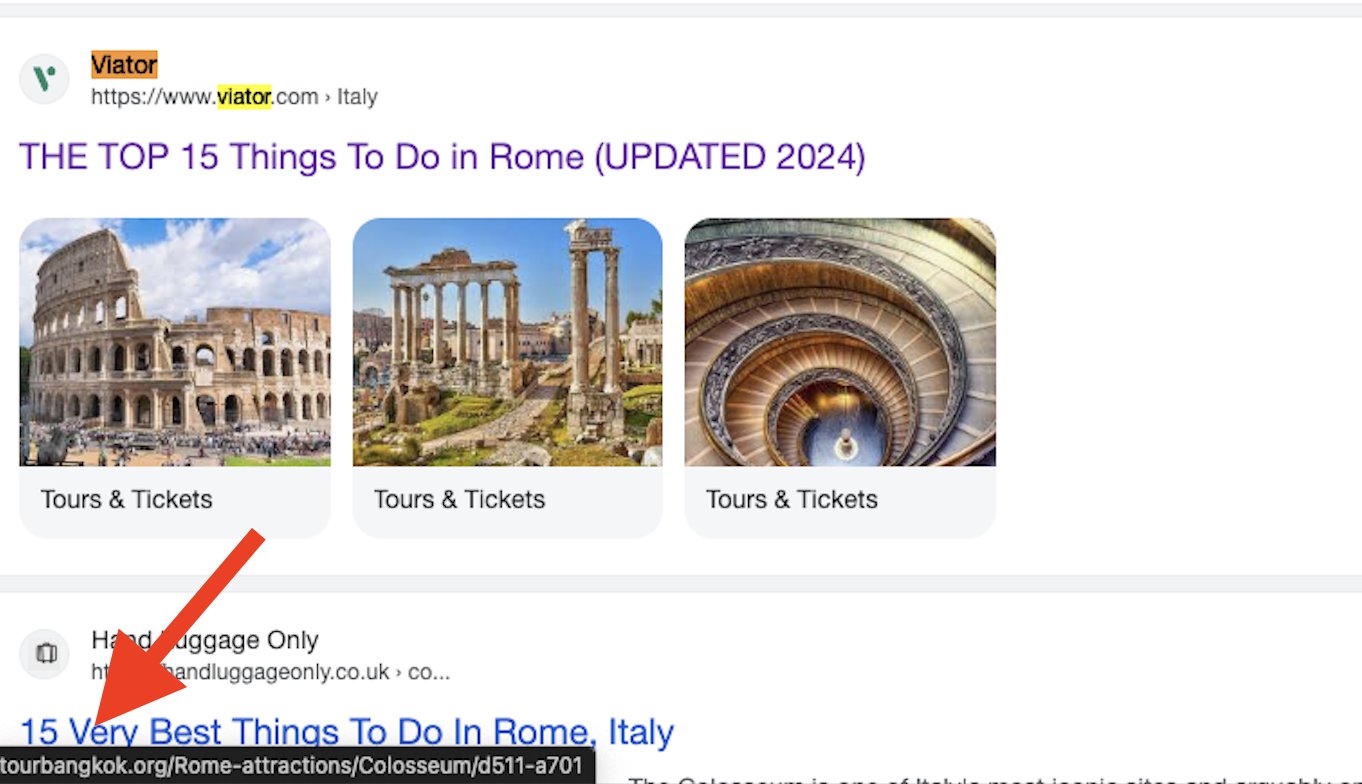The image size is (1362, 784).
Task: Open the Viator site name
Action: (x=124, y=65)
